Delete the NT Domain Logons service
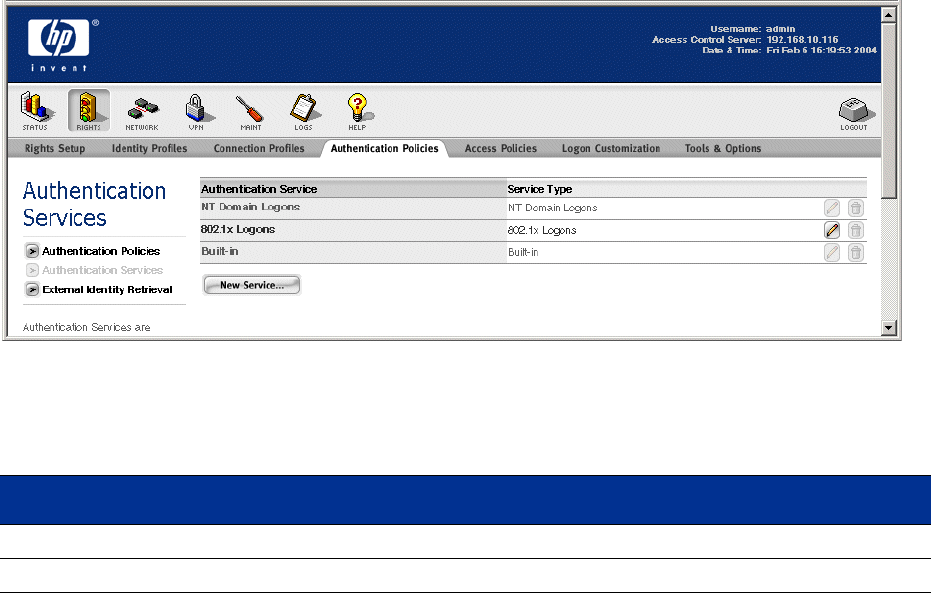This screenshot has width=931, height=593. tap(855, 208)
